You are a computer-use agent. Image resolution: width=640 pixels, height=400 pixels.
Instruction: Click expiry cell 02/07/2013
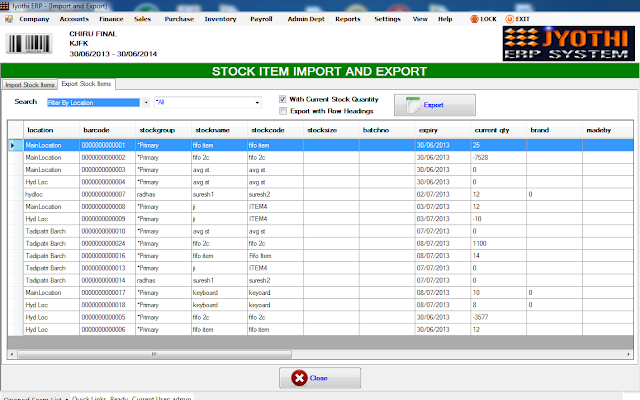click(x=443, y=194)
